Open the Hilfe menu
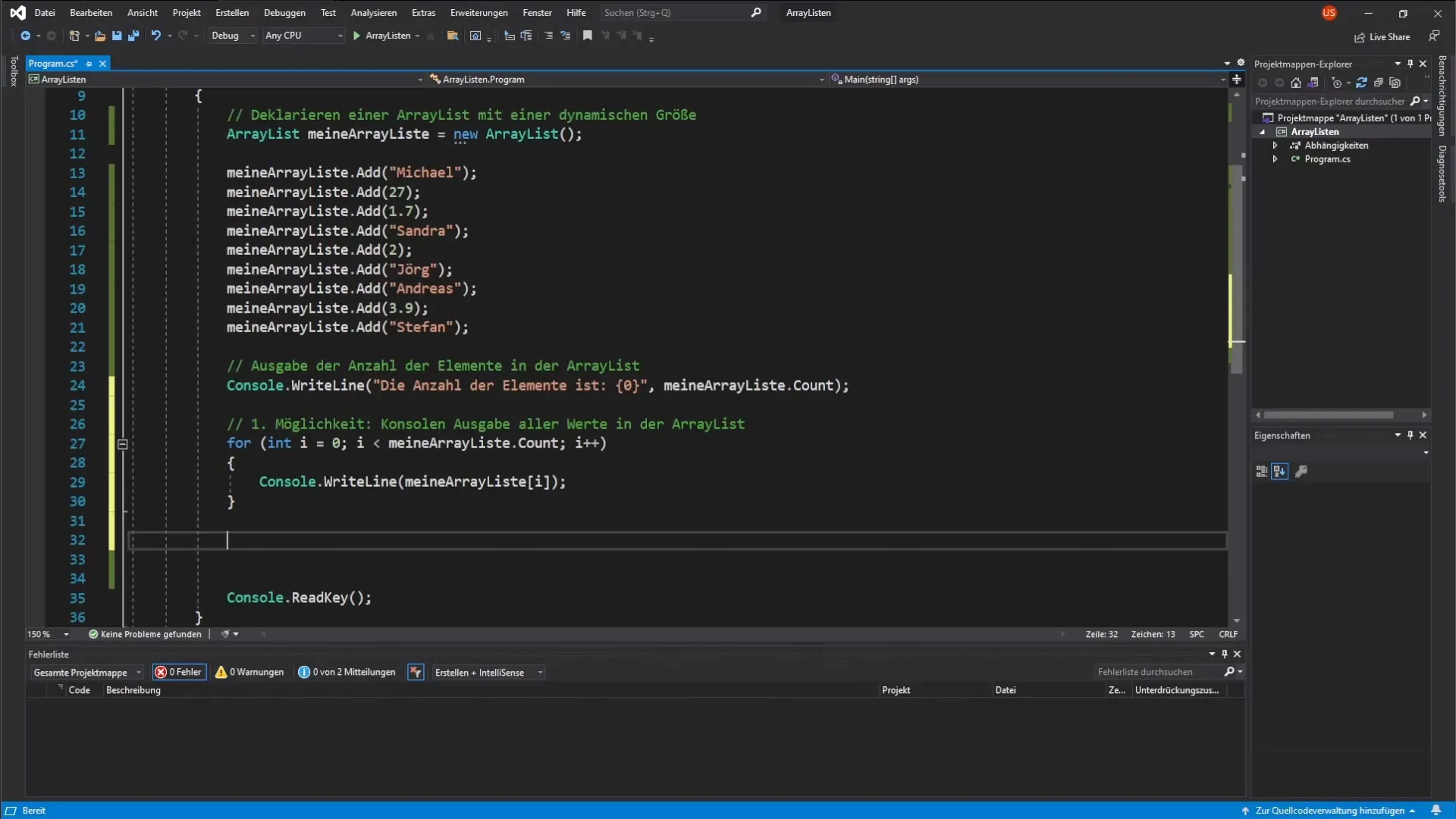Viewport: 1456px width, 819px height. (576, 13)
